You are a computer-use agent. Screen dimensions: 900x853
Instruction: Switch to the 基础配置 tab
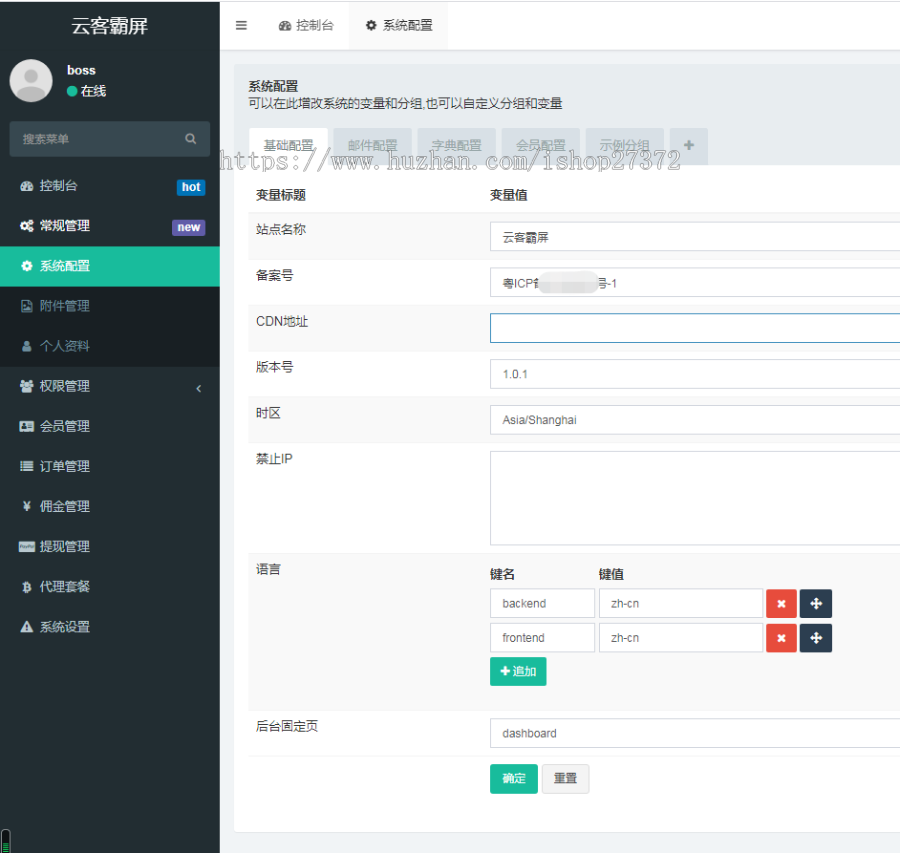pos(288,146)
